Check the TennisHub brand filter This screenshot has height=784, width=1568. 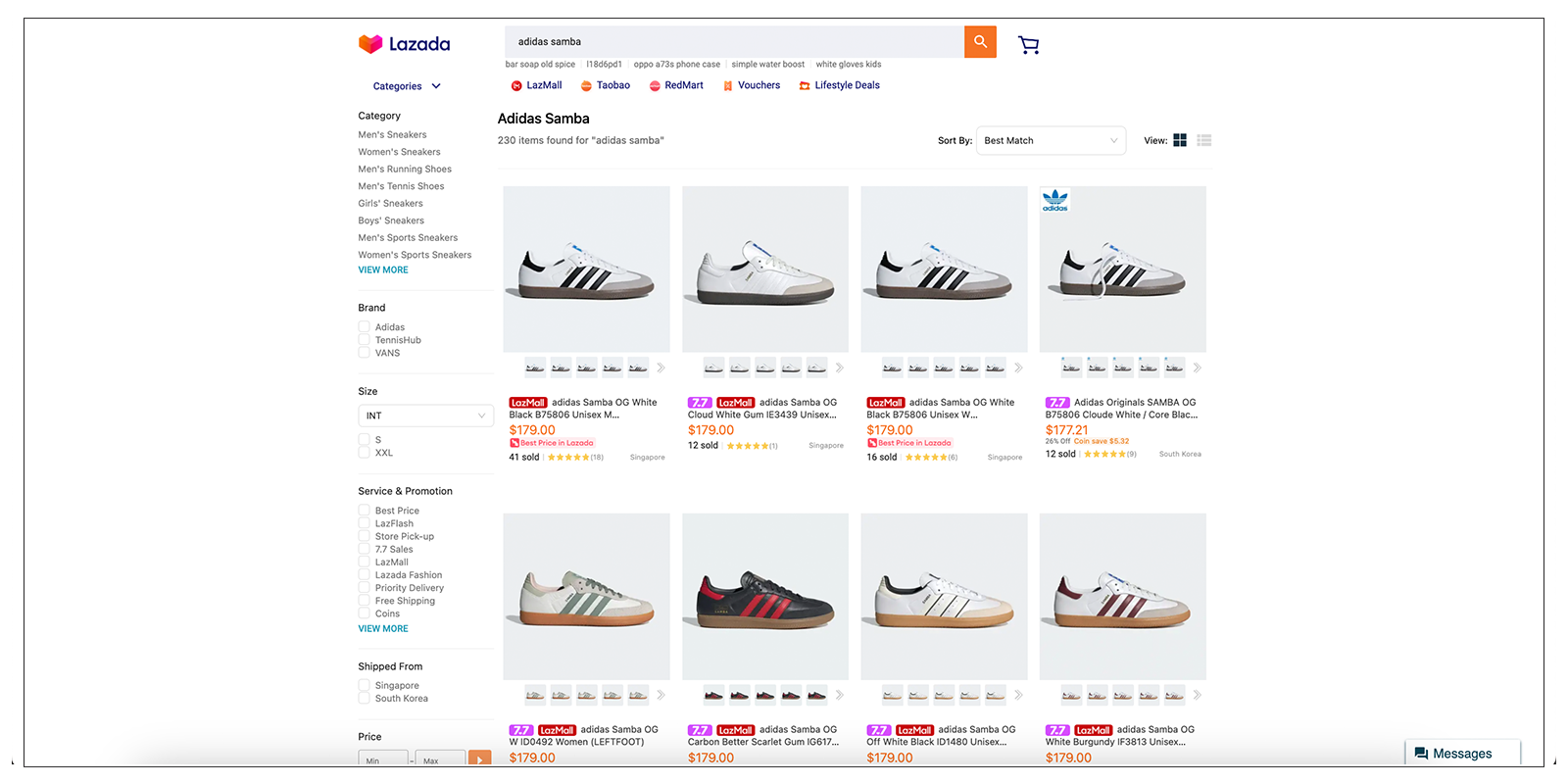(x=364, y=340)
